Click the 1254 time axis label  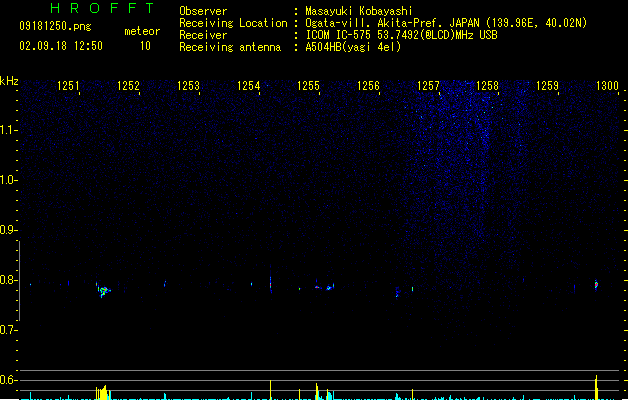click(x=248, y=86)
